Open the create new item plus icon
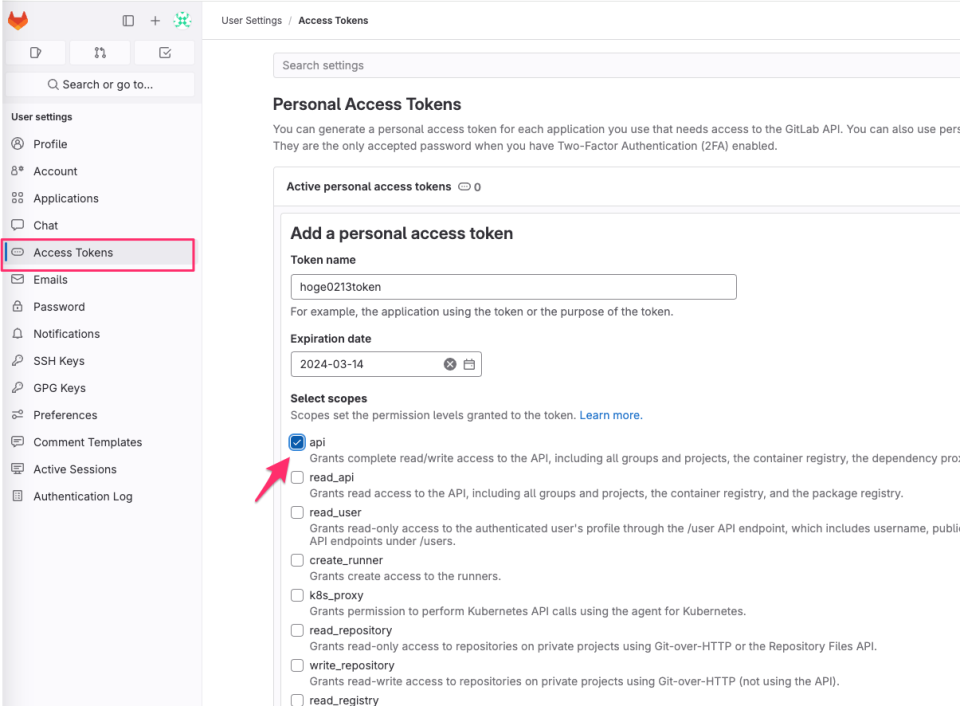This screenshot has width=960, height=706. click(154, 20)
